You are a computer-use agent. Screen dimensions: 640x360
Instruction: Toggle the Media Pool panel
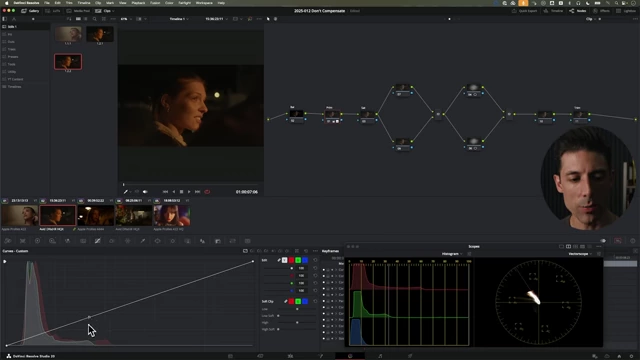[x=78, y=11]
